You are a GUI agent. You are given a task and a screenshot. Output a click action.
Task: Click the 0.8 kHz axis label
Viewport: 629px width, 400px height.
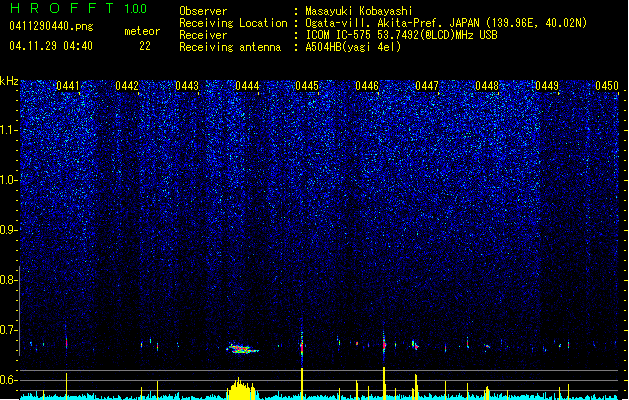coord(8,280)
